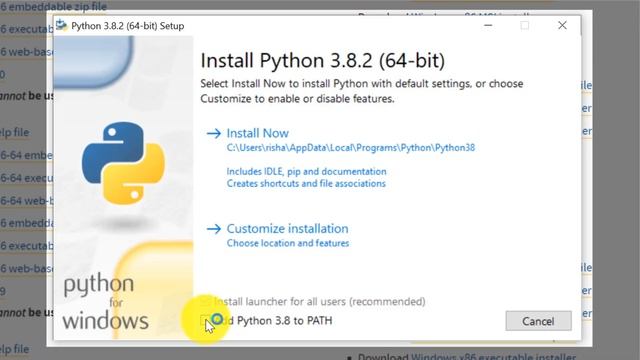Toggle Install launcher for all users checkbox
640x360 pixels.
pos(205,302)
